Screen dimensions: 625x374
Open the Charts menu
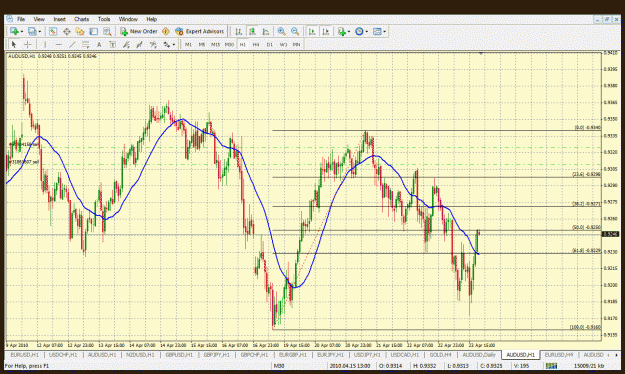[81, 19]
